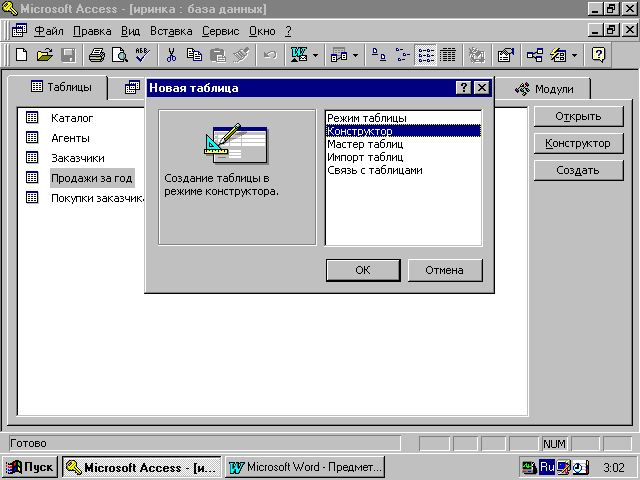Click the Undo arrow icon

click(x=270, y=55)
